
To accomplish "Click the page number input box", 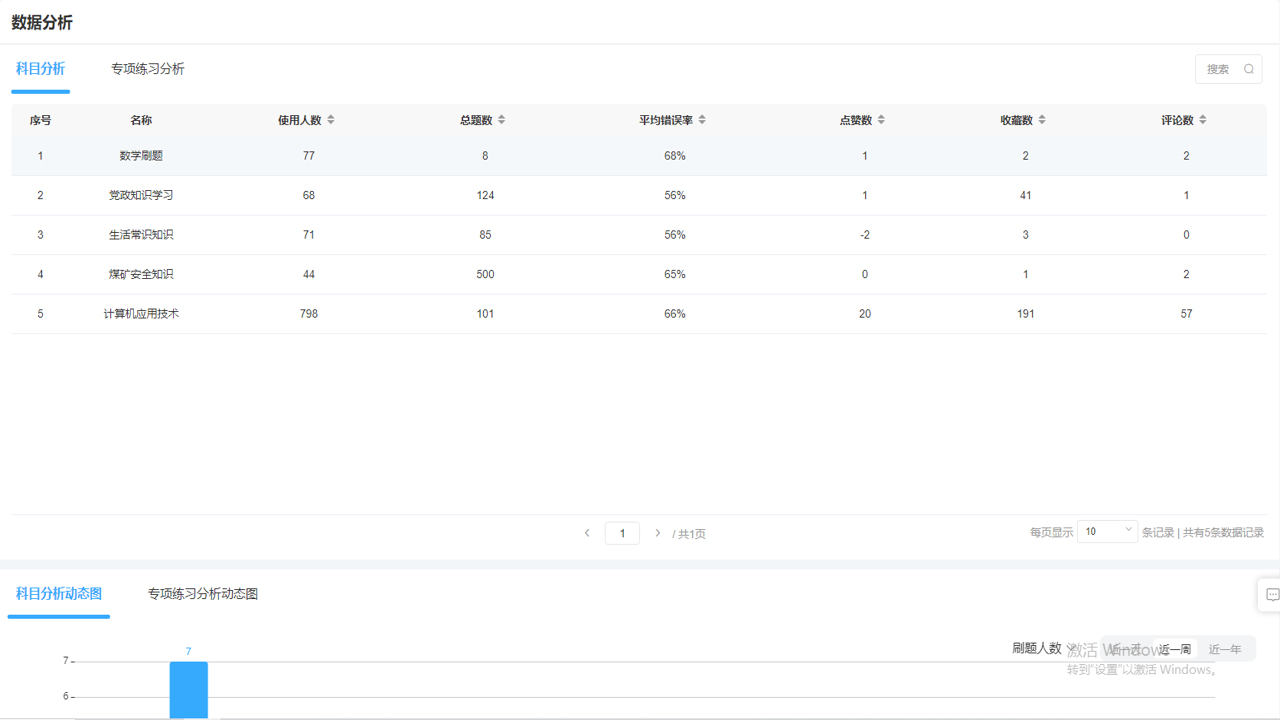I will click(x=622, y=533).
